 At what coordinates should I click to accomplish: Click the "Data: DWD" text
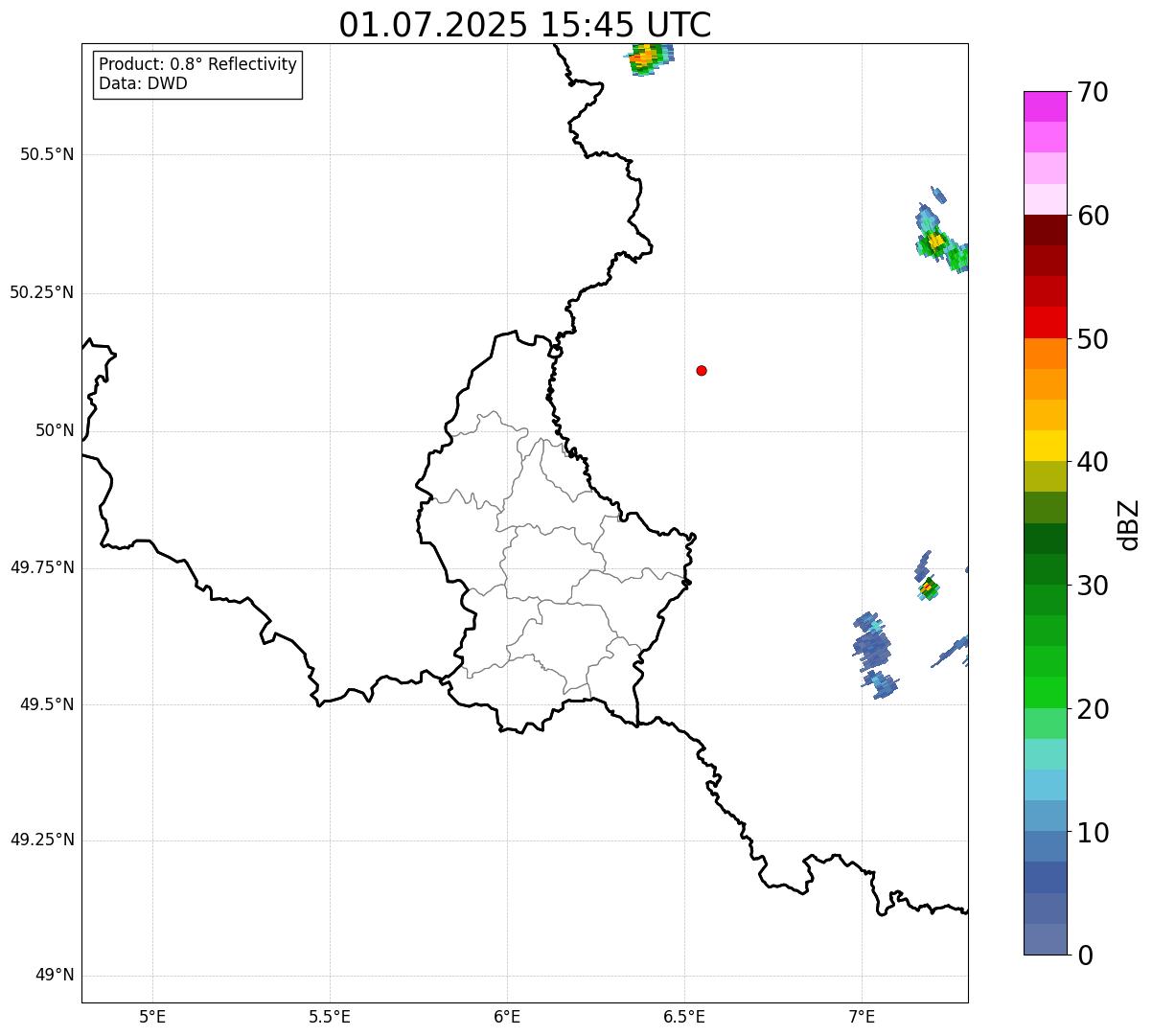(x=143, y=83)
